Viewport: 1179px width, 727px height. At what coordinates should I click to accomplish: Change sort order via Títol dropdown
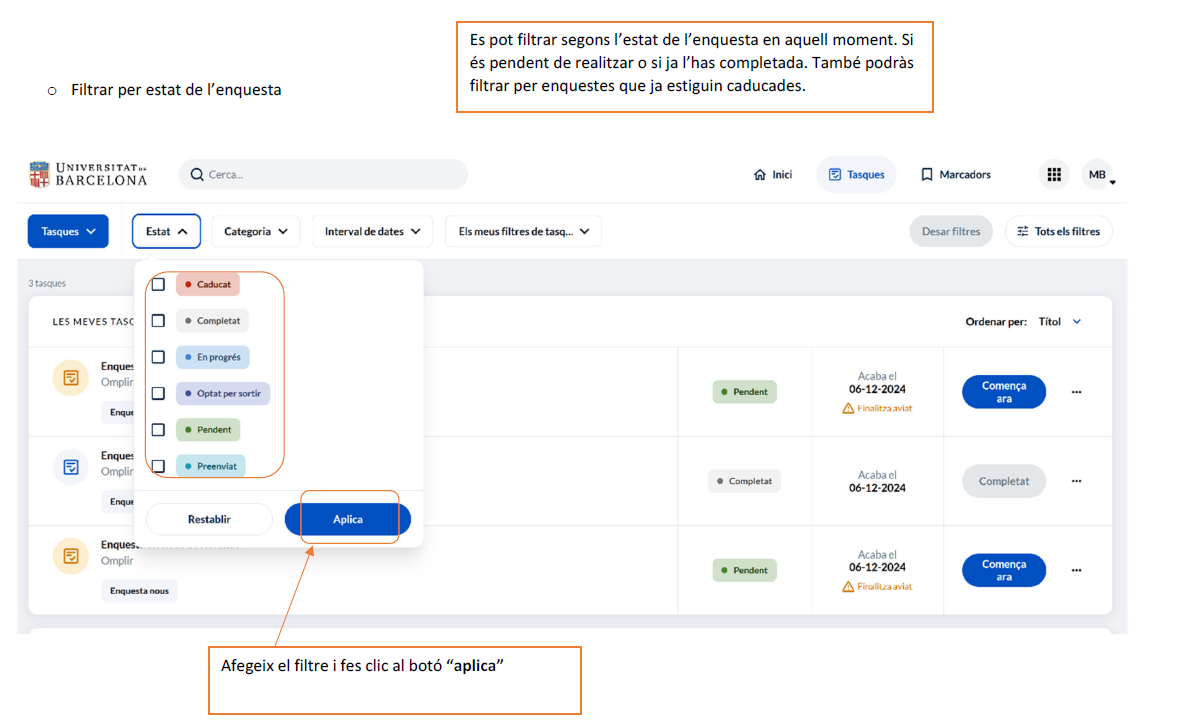(x=1060, y=322)
